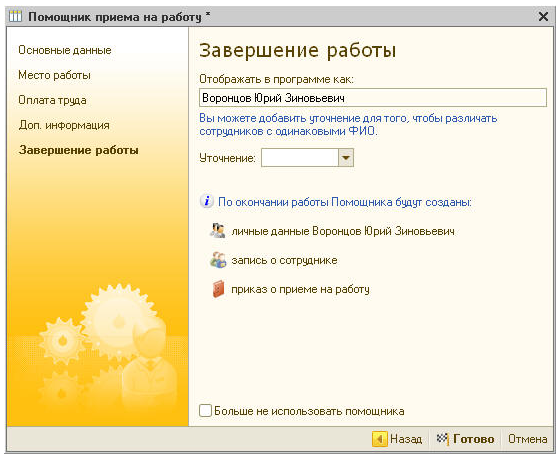Click the red hiring order book icon
The image size is (557, 458).
[218, 289]
